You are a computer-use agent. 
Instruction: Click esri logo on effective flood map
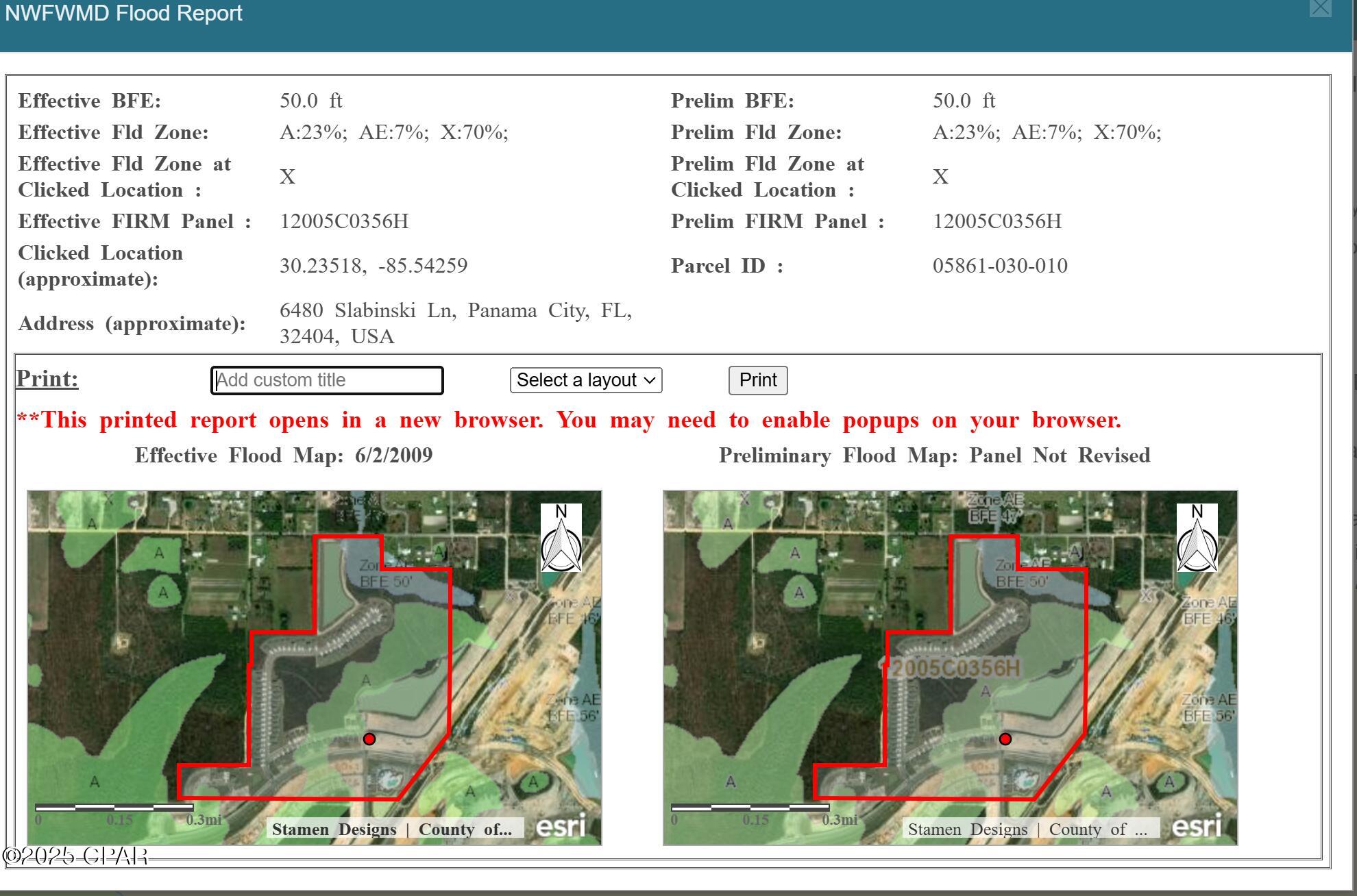click(561, 826)
